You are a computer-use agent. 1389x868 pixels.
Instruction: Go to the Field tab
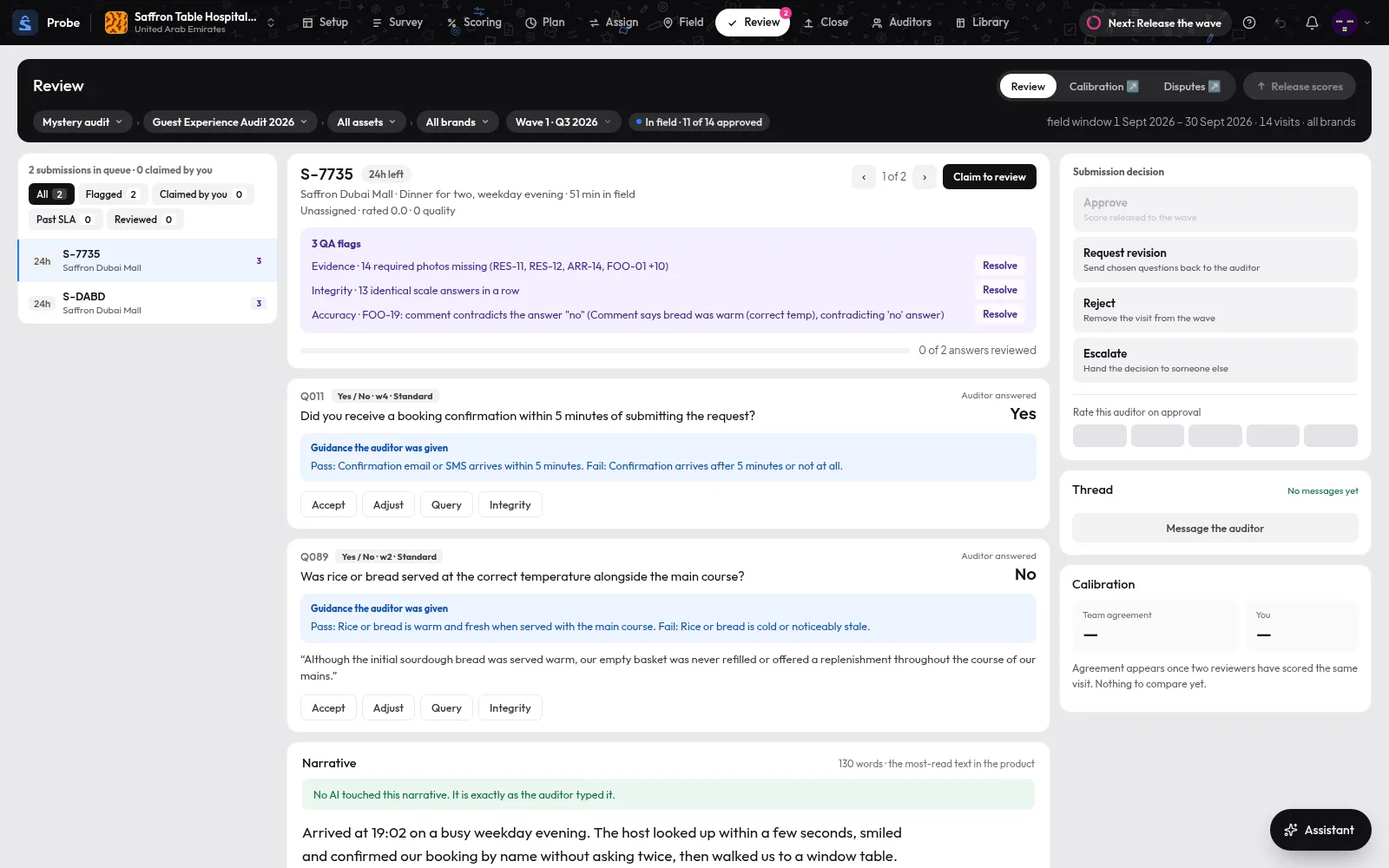point(683,23)
